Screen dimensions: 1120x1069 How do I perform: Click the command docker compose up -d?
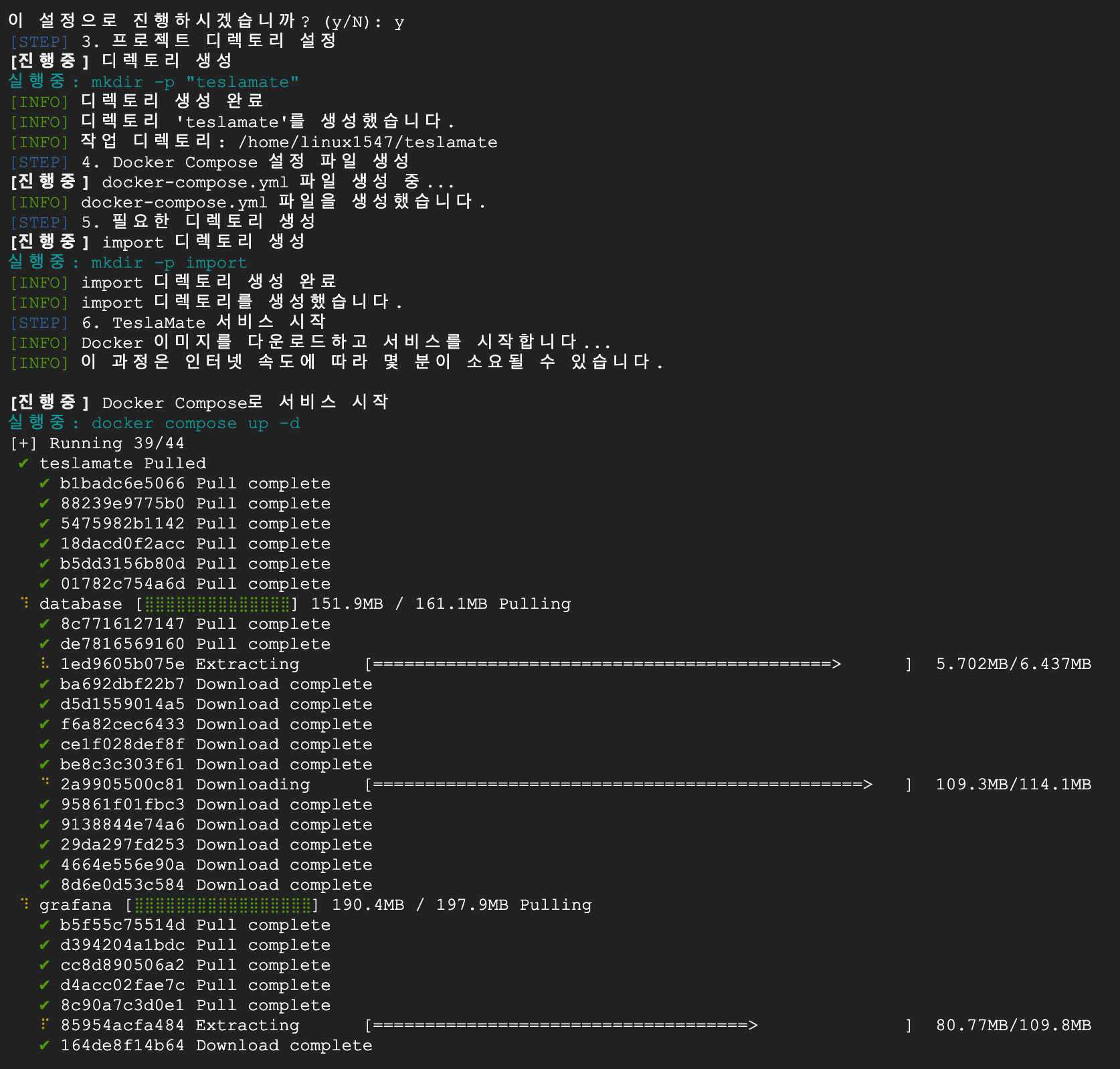coord(195,423)
